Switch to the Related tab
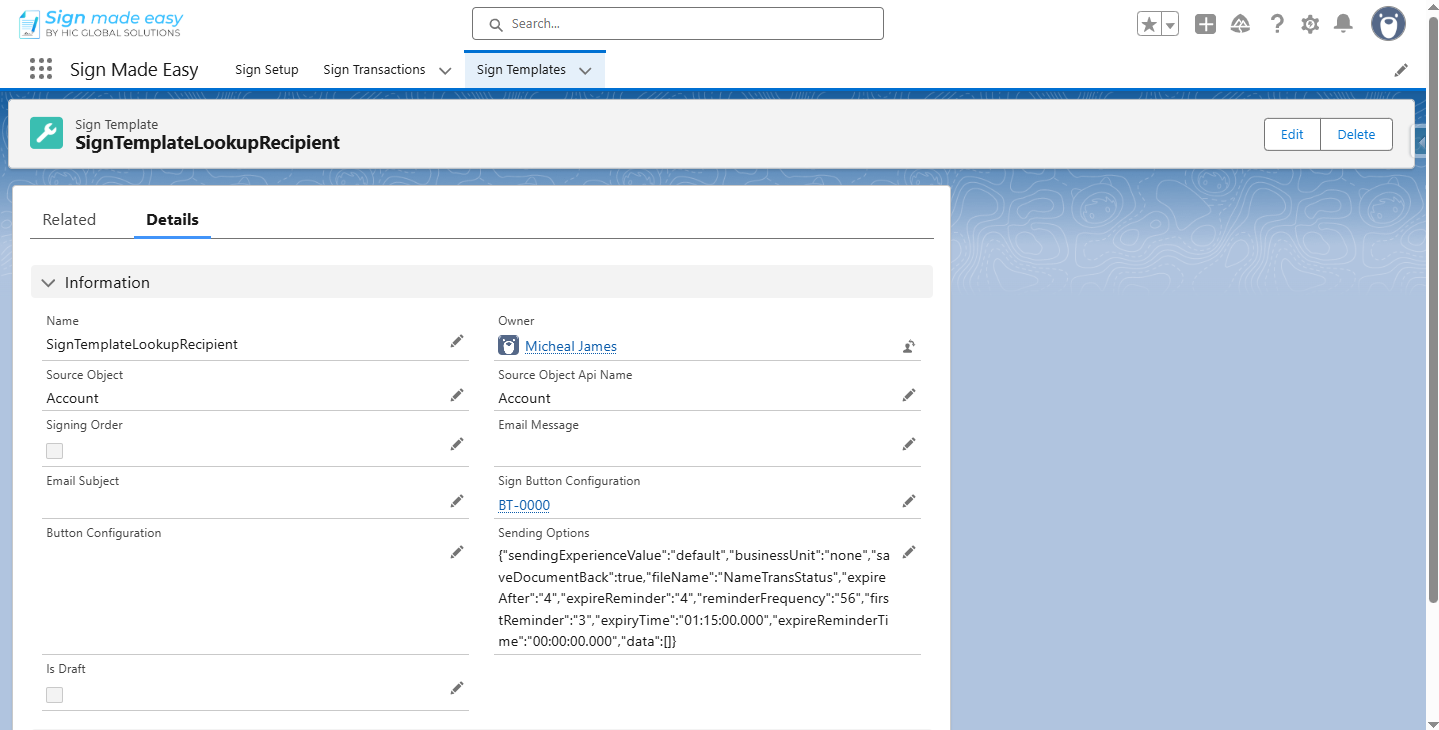1439x730 pixels. [69, 220]
